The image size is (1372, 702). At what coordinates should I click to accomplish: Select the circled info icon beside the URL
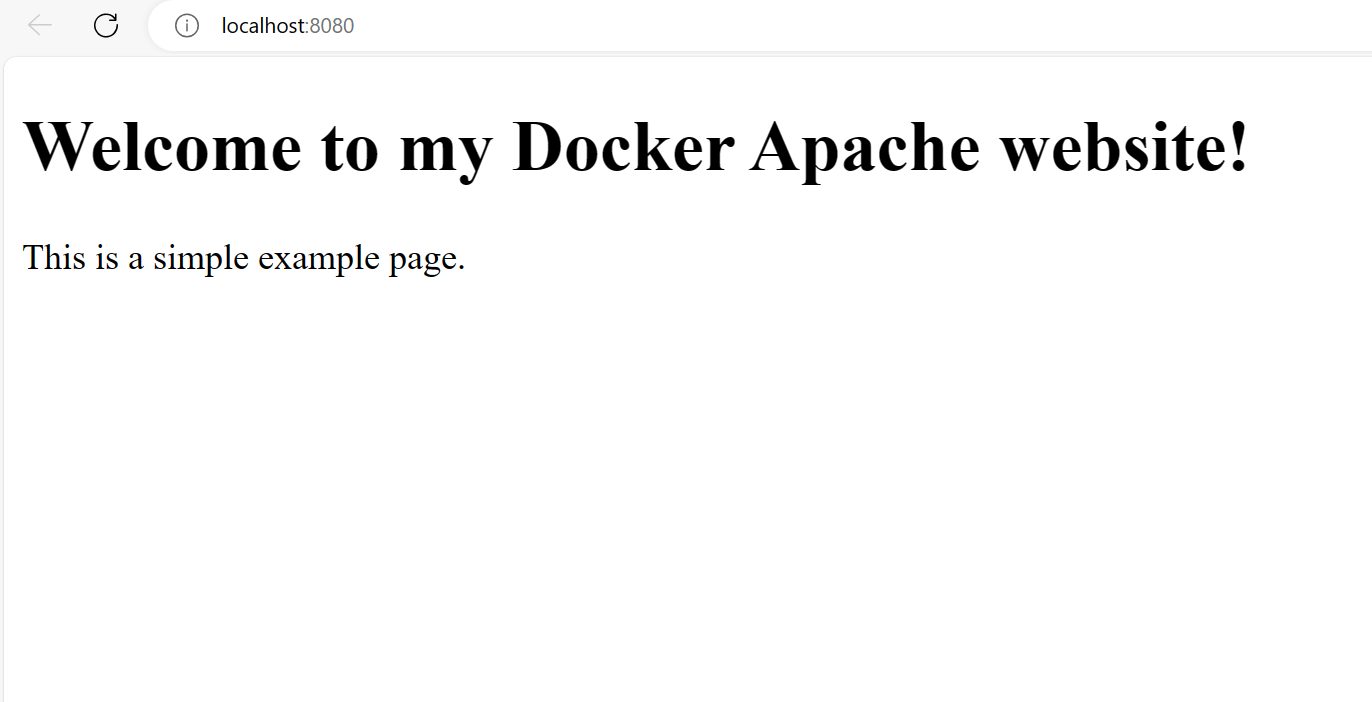[186, 26]
